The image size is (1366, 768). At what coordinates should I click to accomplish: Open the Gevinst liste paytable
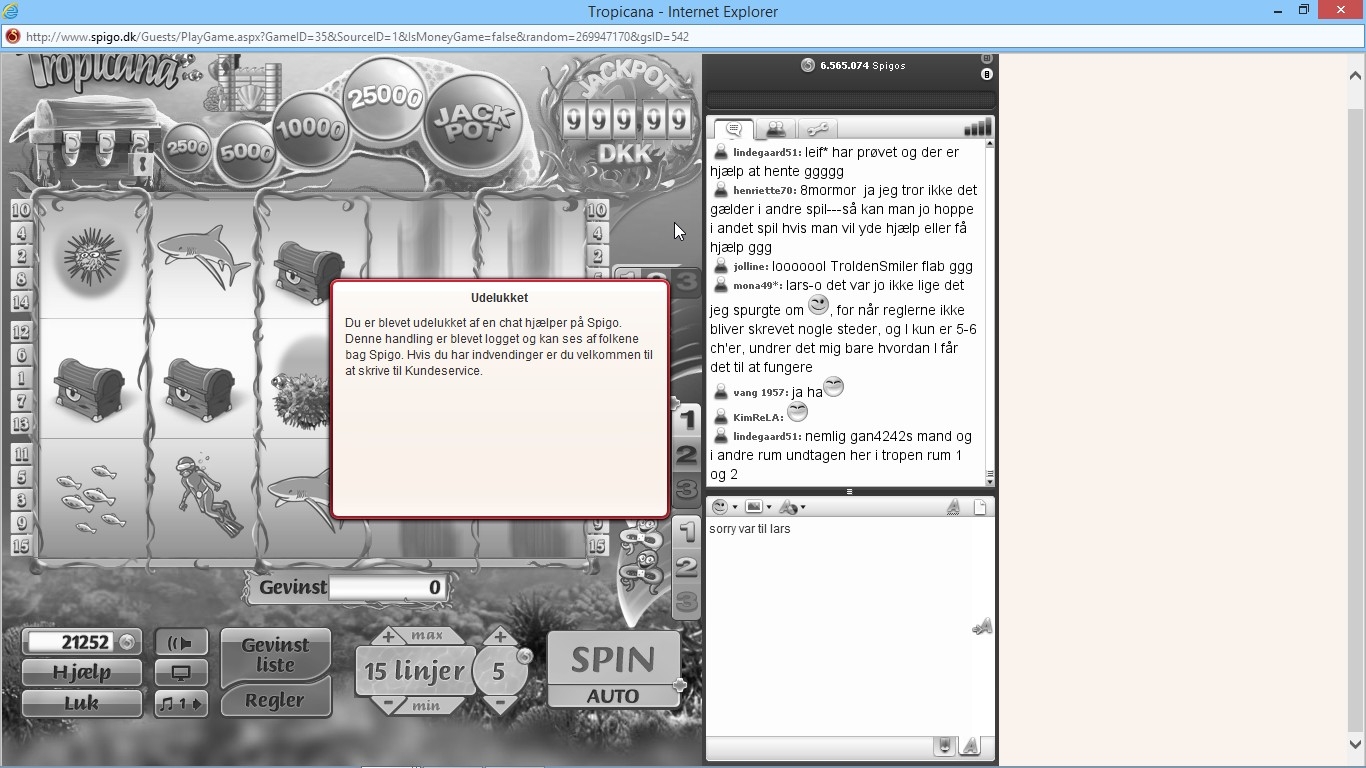[275, 655]
